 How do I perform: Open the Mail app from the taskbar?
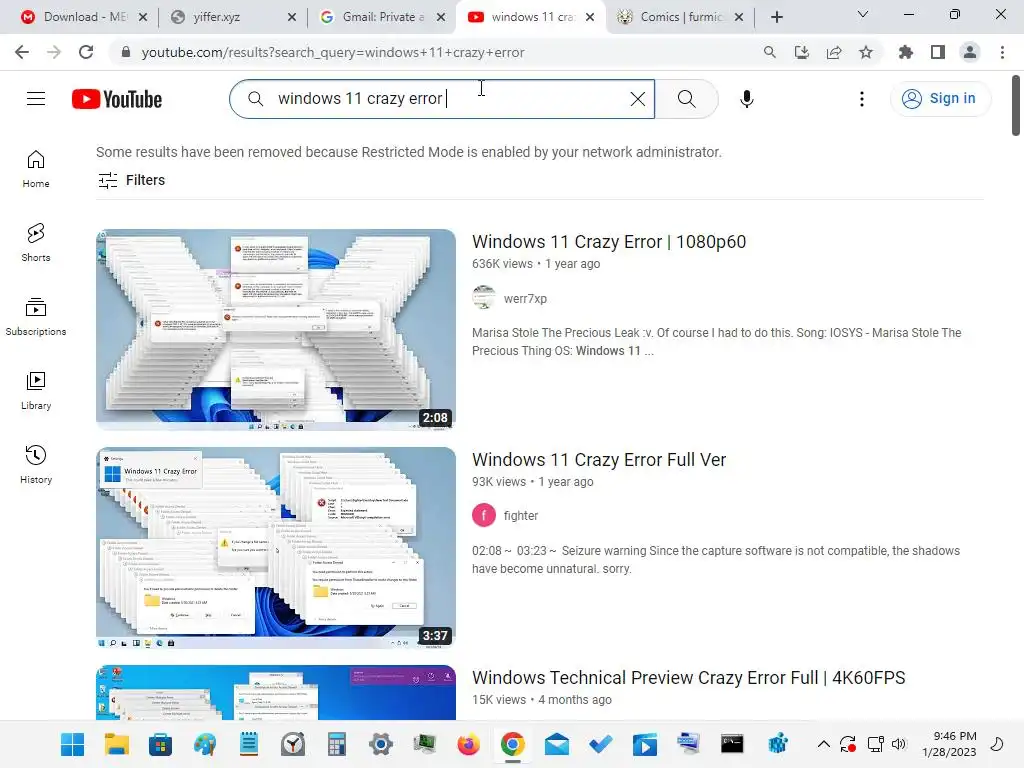(x=556, y=744)
